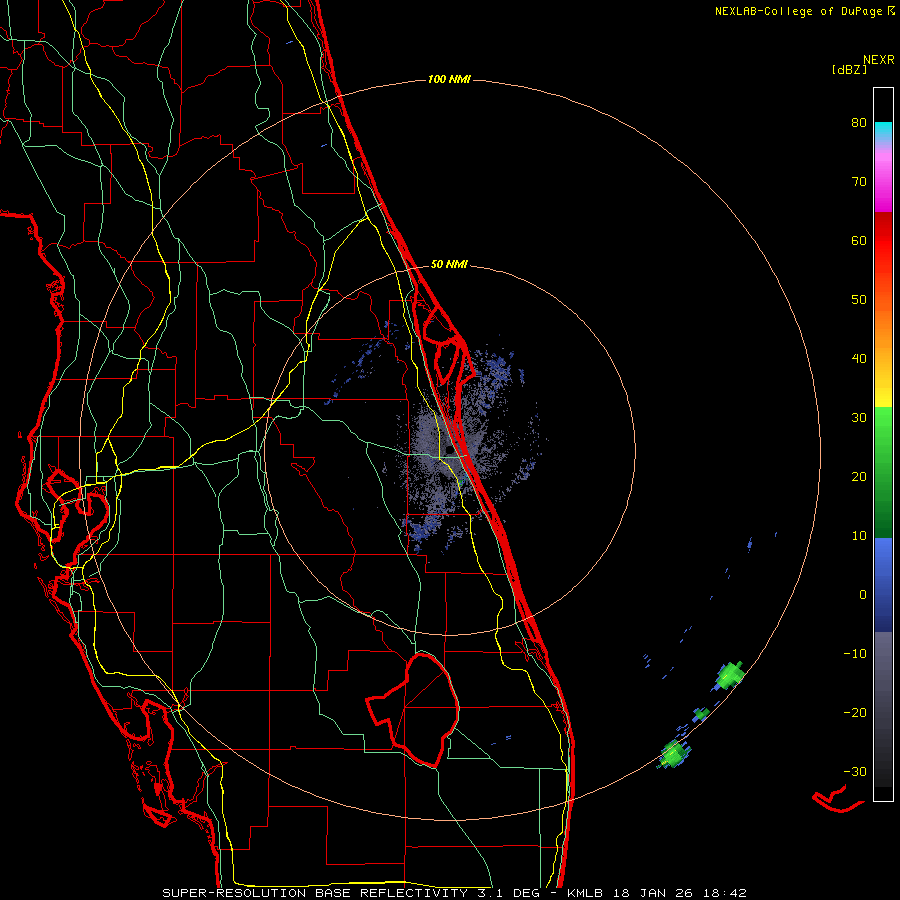Click the 20 value on the dBZ scale
The image size is (900, 900).
[859, 477]
